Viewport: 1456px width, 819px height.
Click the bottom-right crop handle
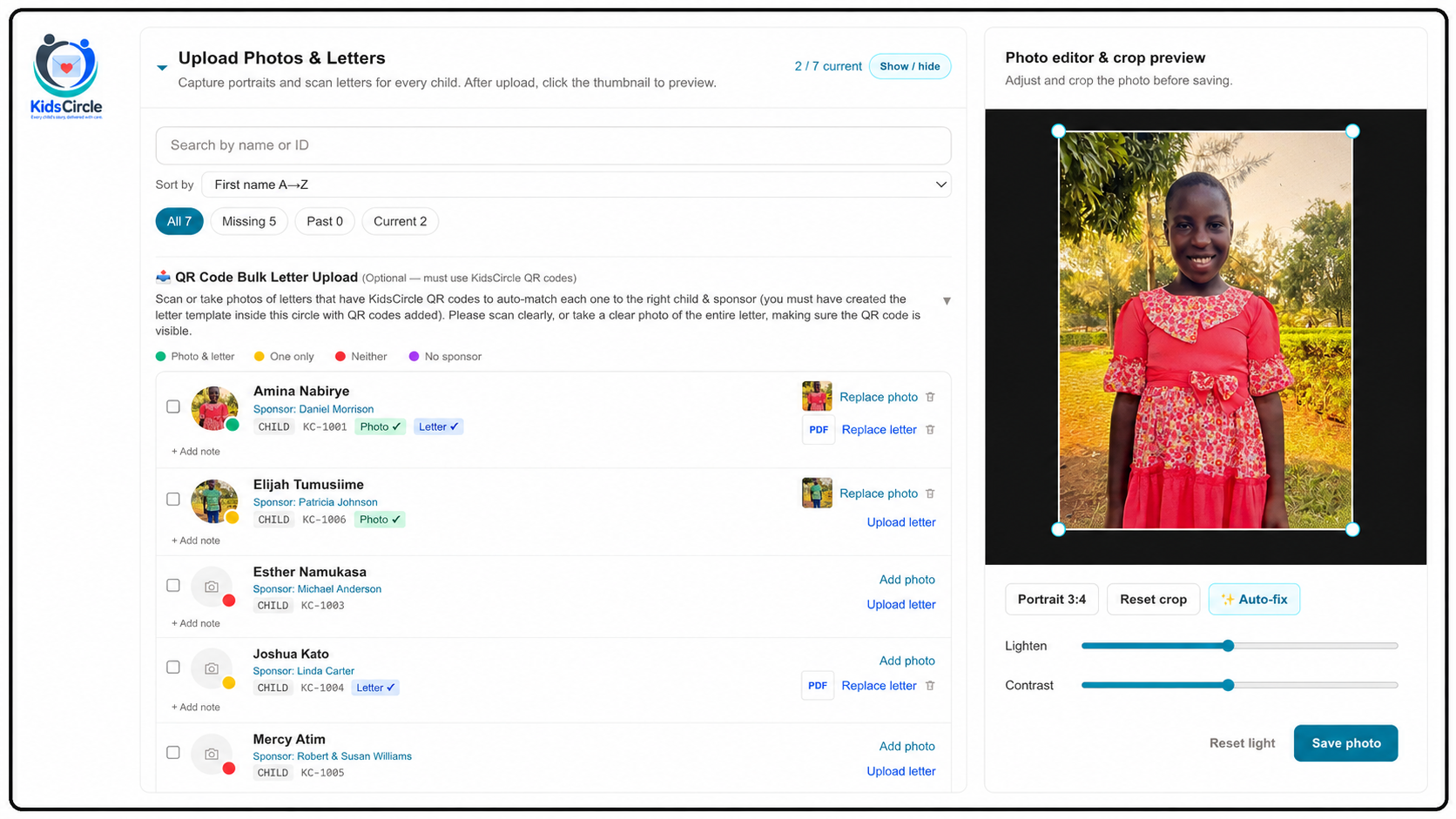(1352, 529)
